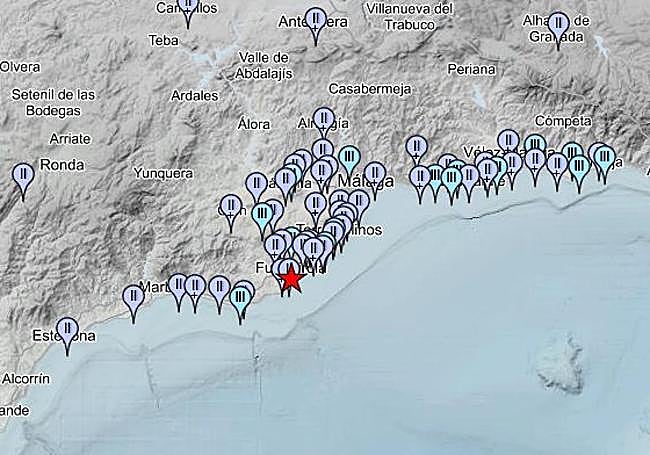Click the Álora town label
The image size is (650, 455).
254,124
